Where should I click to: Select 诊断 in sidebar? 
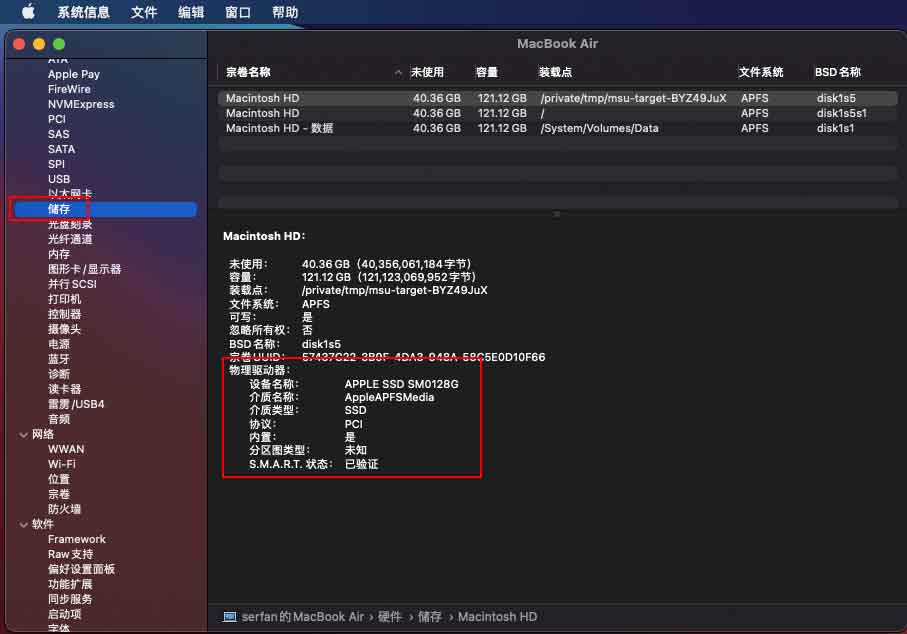coord(58,374)
